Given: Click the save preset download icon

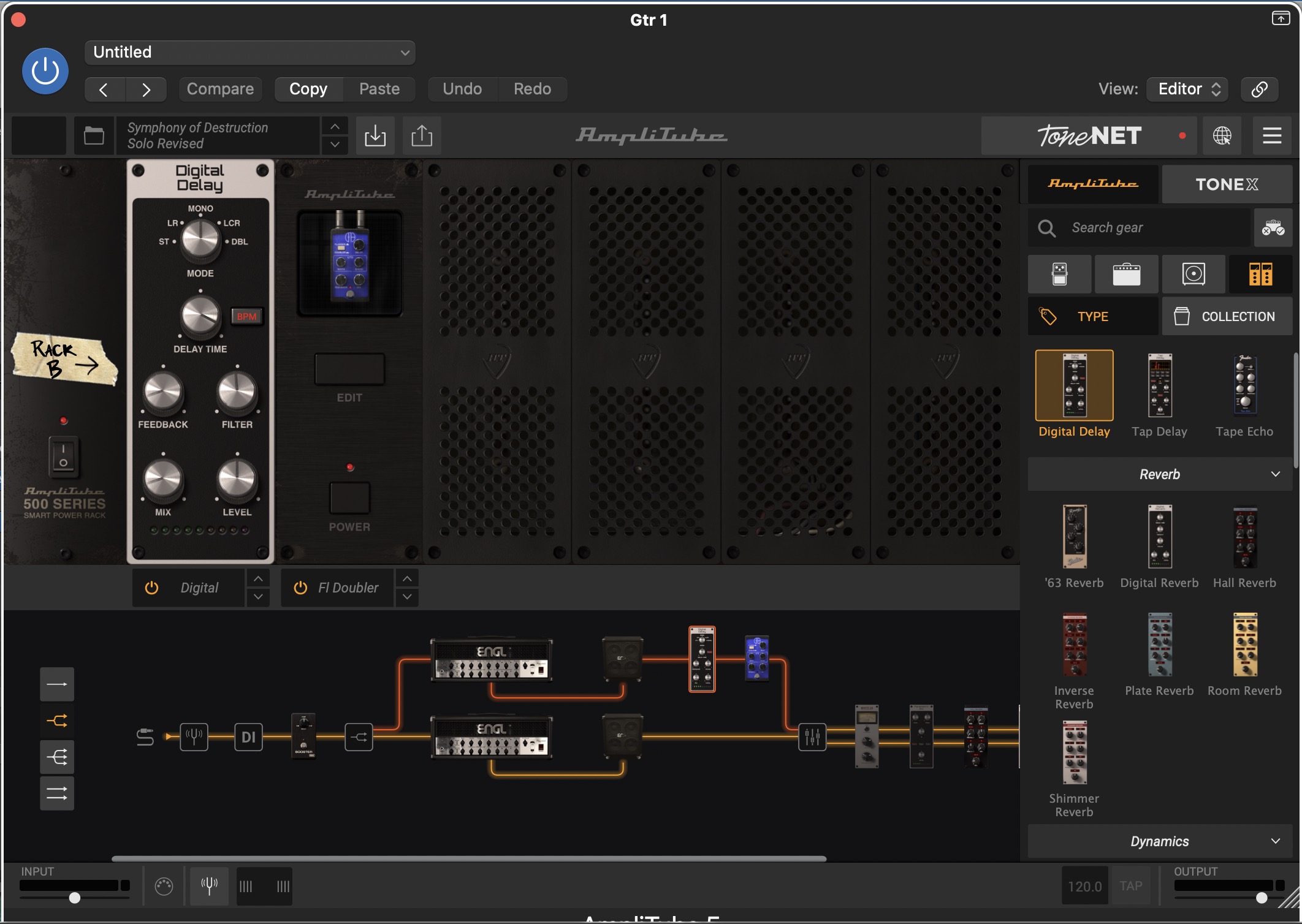Looking at the screenshot, I should [375, 135].
